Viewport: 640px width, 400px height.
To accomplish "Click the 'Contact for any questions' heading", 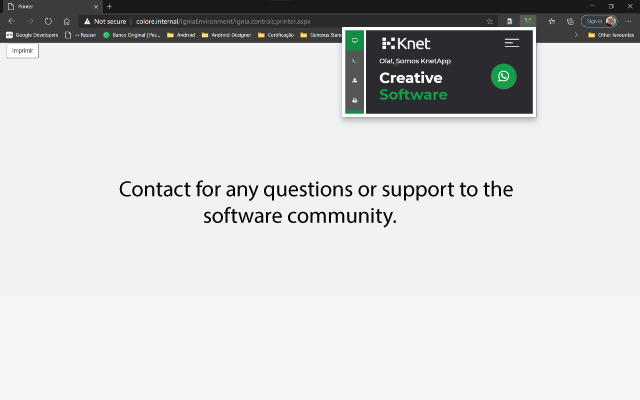I will [x=316, y=202].
